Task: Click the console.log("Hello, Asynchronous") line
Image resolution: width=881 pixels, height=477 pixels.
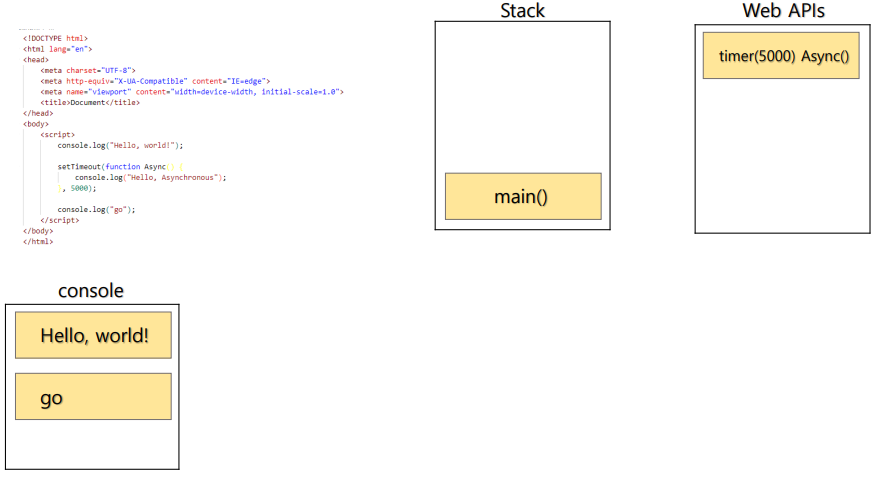Action: click(151, 177)
